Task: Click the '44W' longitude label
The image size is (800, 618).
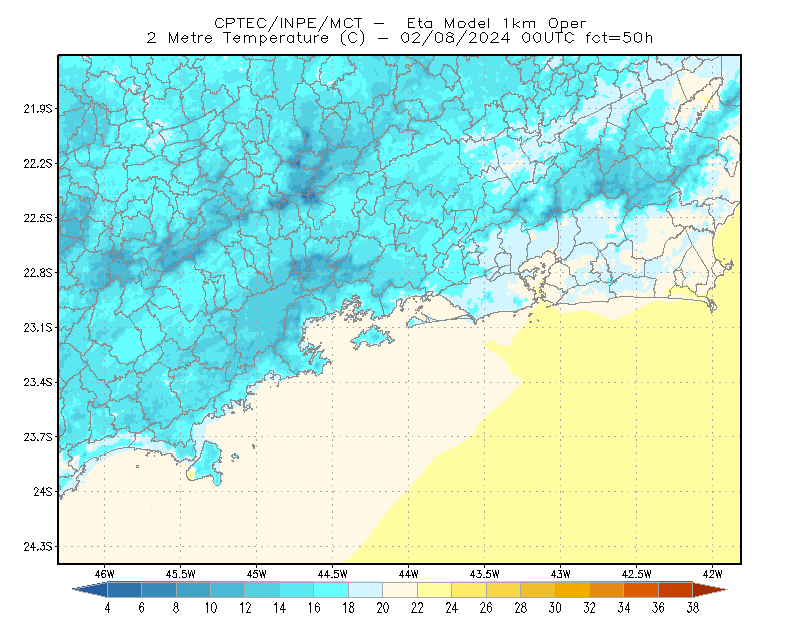Action: click(409, 574)
